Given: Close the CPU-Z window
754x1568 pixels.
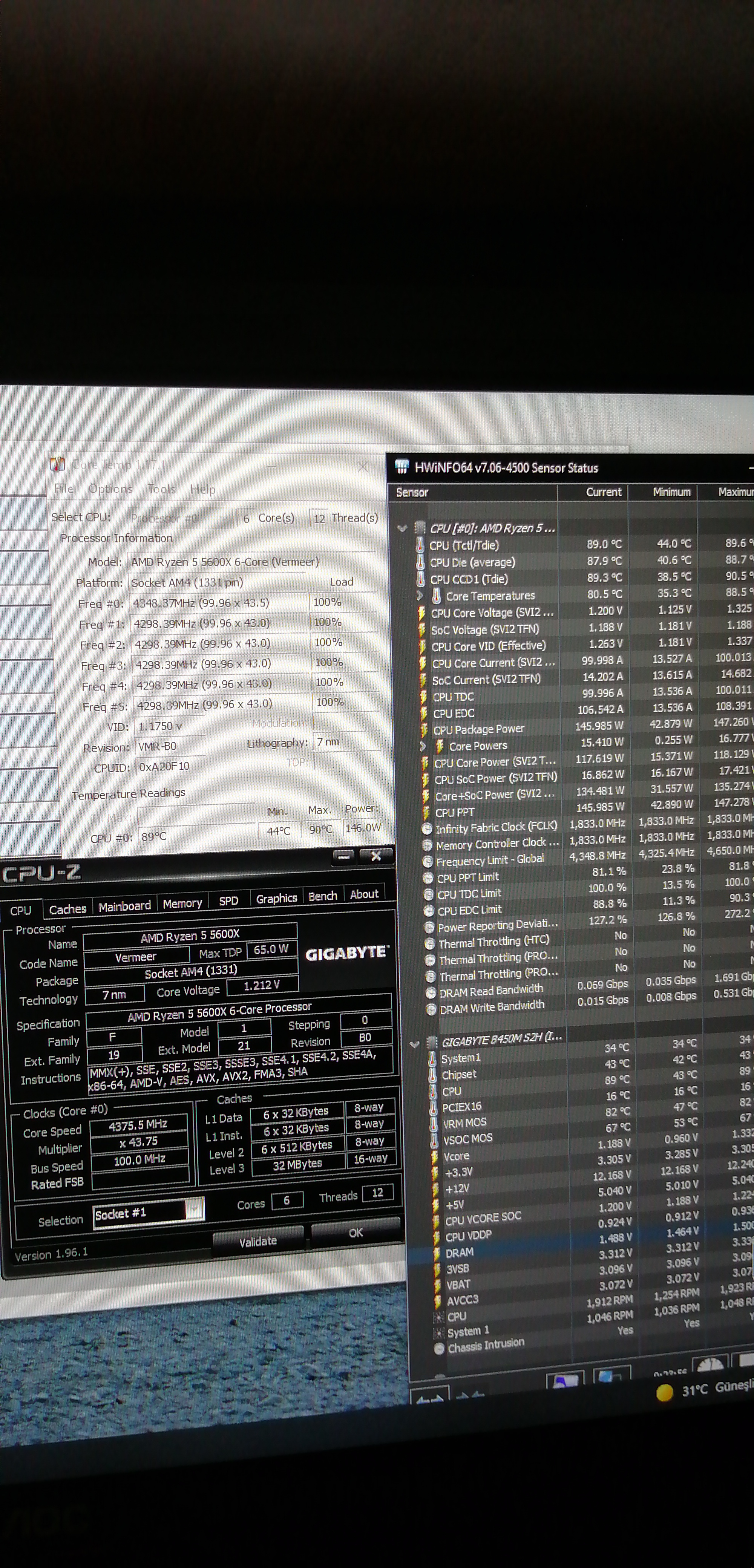Looking at the screenshot, I should pos(376,855).
